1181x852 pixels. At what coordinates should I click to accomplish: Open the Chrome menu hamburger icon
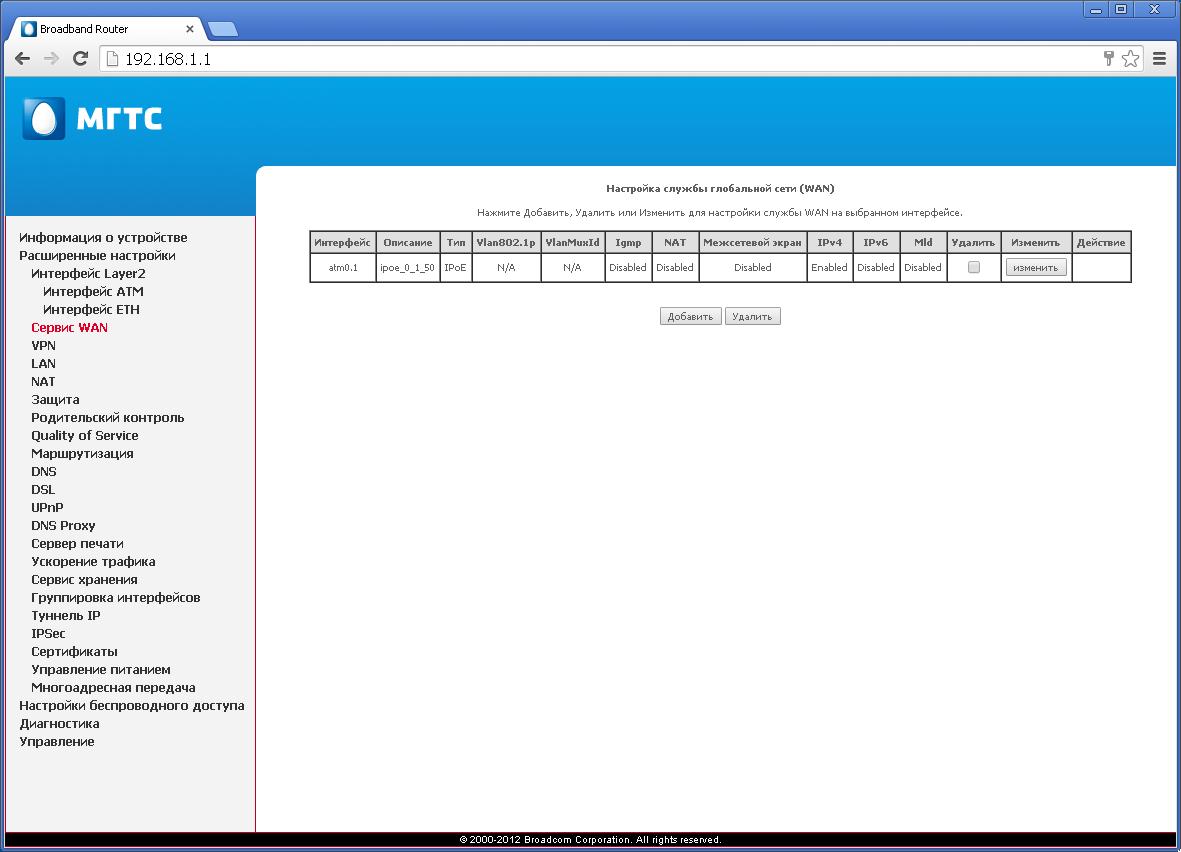click(1159, 59)
